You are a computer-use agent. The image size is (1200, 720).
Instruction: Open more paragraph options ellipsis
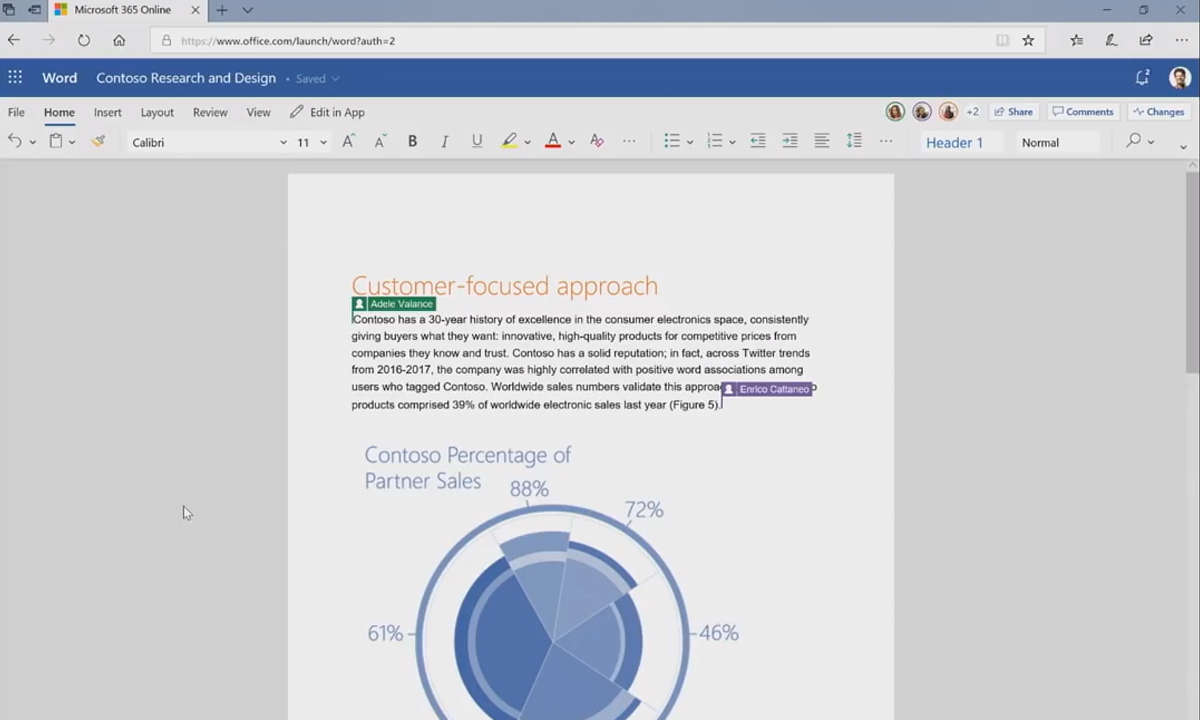point(886,142)
